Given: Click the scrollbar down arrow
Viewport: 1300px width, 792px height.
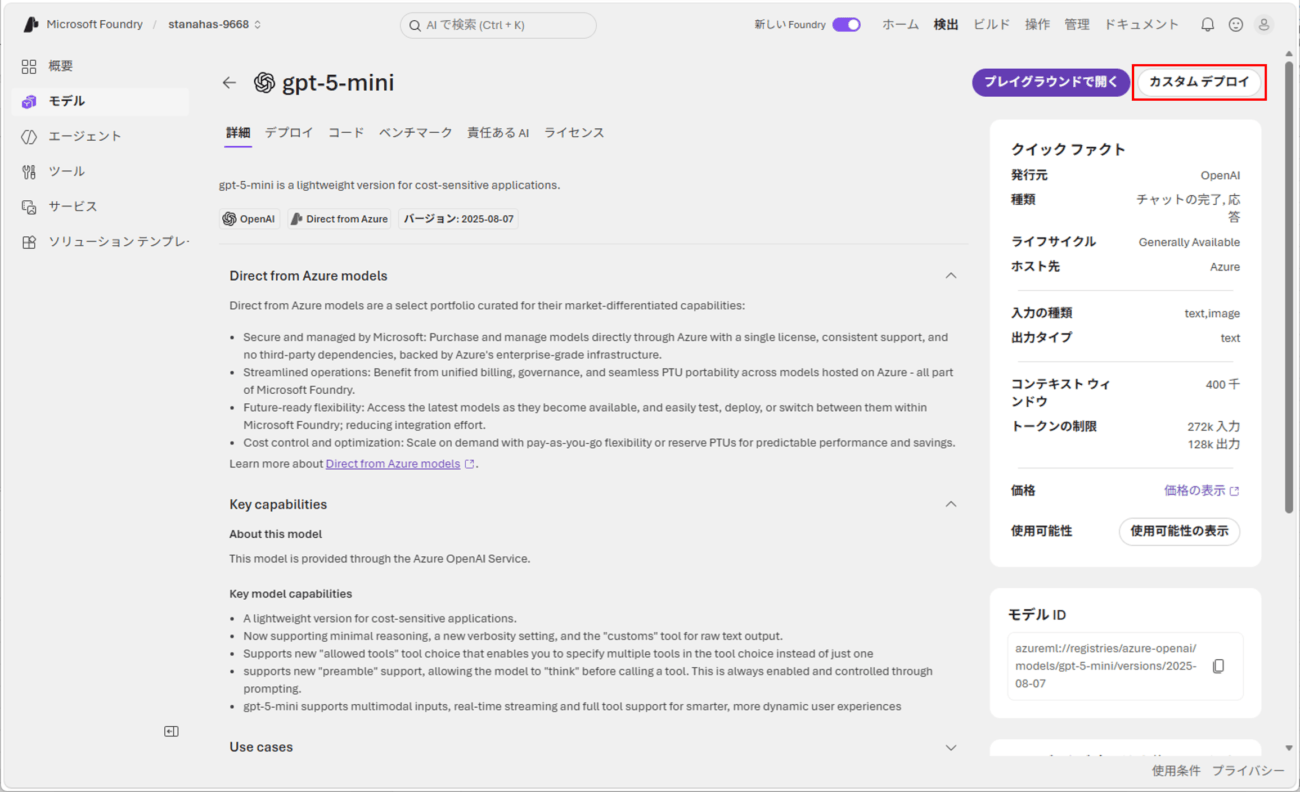Looking at the screenshot, I should [1288, 747].
